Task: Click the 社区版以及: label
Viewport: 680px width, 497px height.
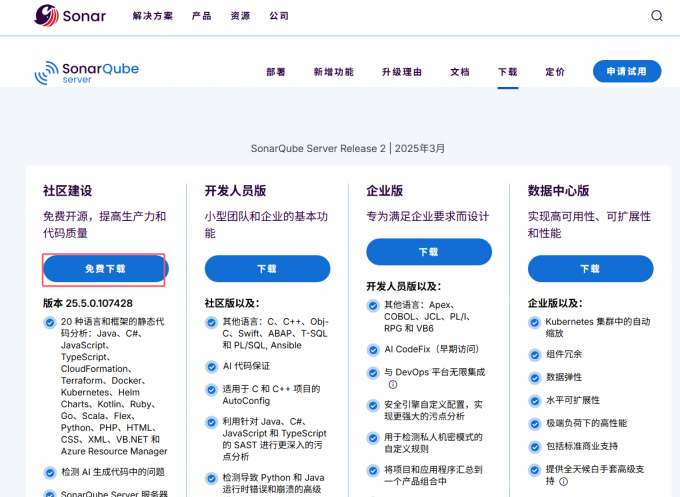Action: (232, 303)
